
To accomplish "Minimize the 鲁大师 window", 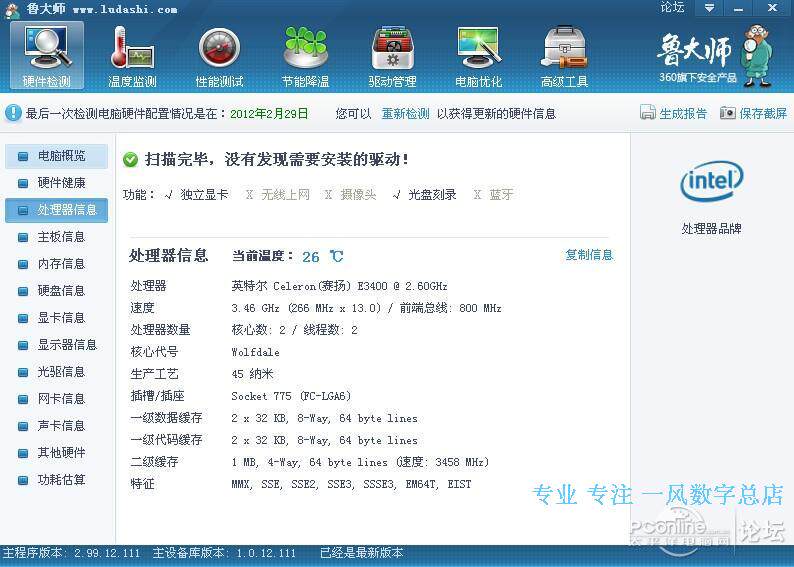I will [x=738, y=8].
